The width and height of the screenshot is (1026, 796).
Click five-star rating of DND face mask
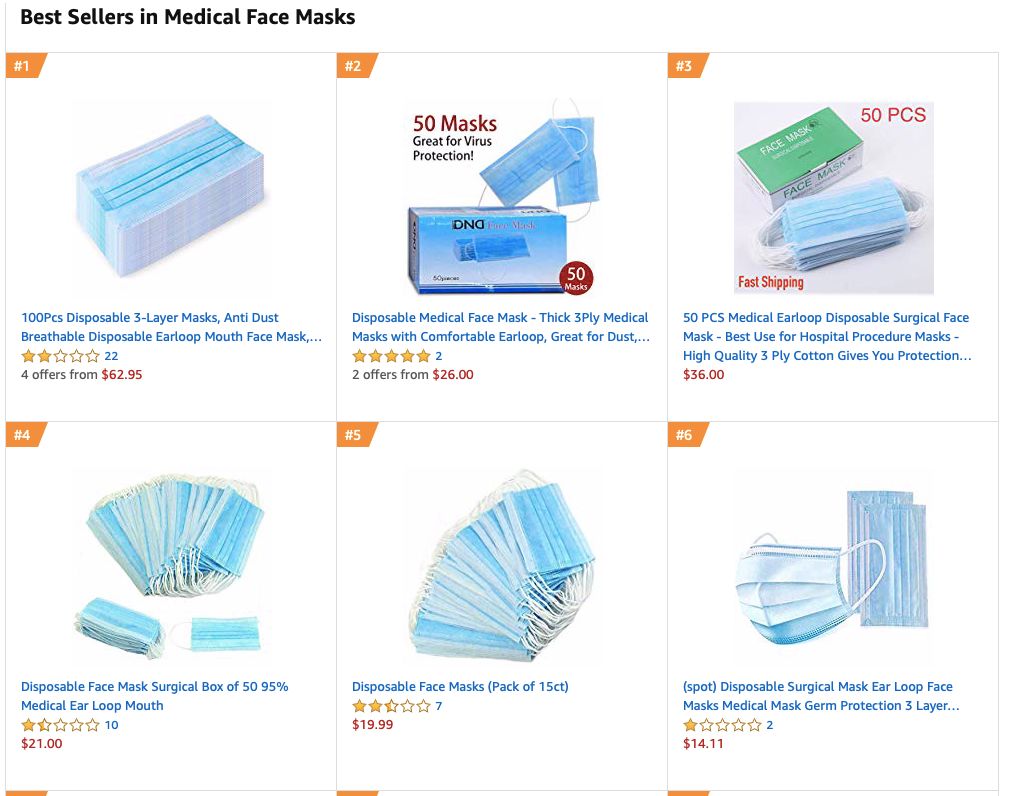391,356
